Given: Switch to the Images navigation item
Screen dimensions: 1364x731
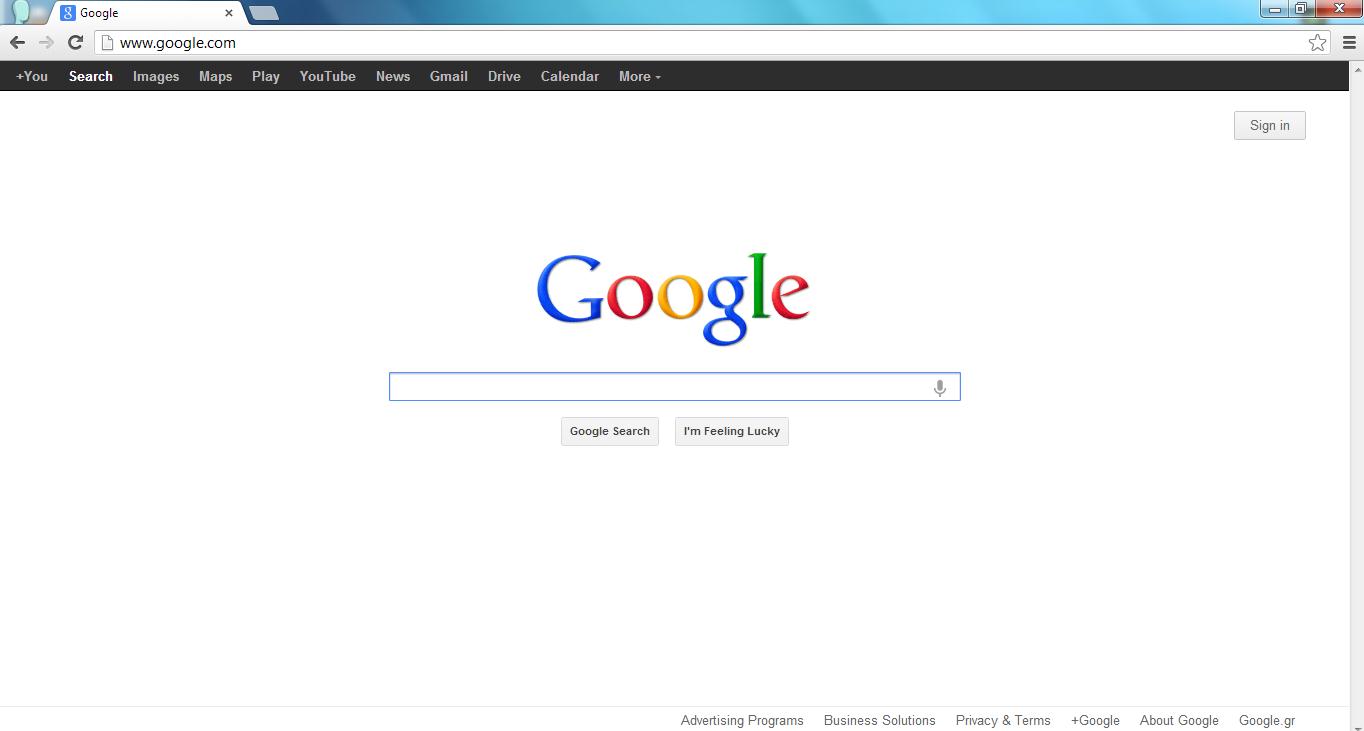Looking at the screenshot, I should 156,76.
